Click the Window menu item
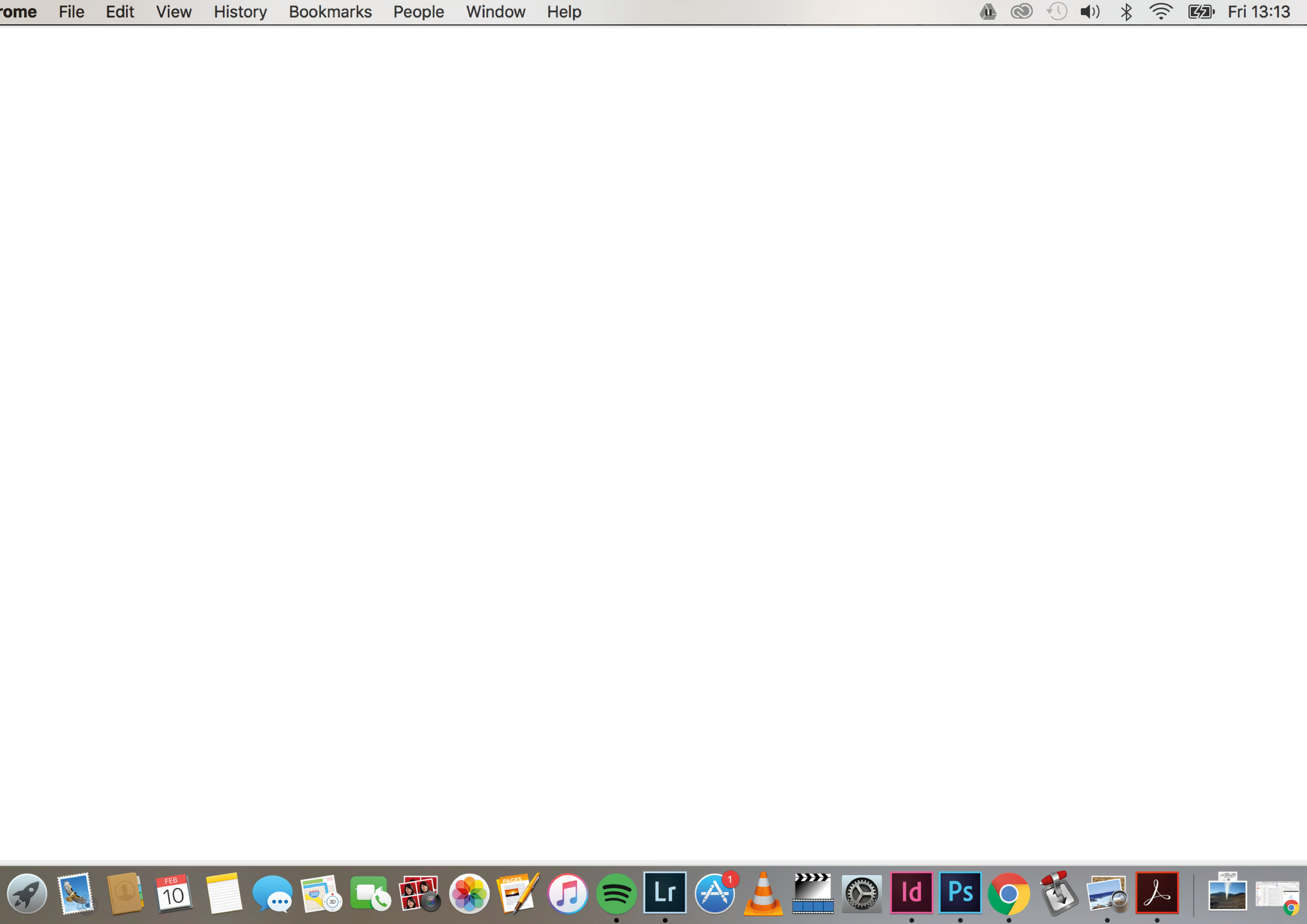Viewport: 1307px width, 924px height. pos(495,12)
